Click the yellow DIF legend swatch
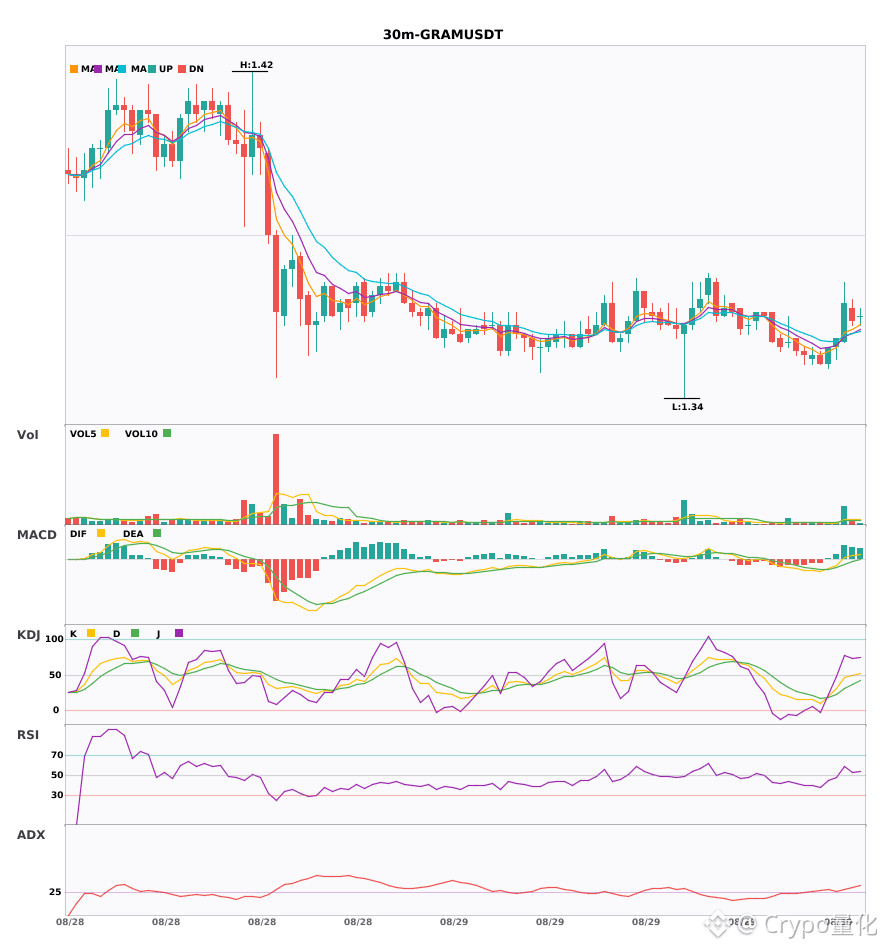 (101, 533)
